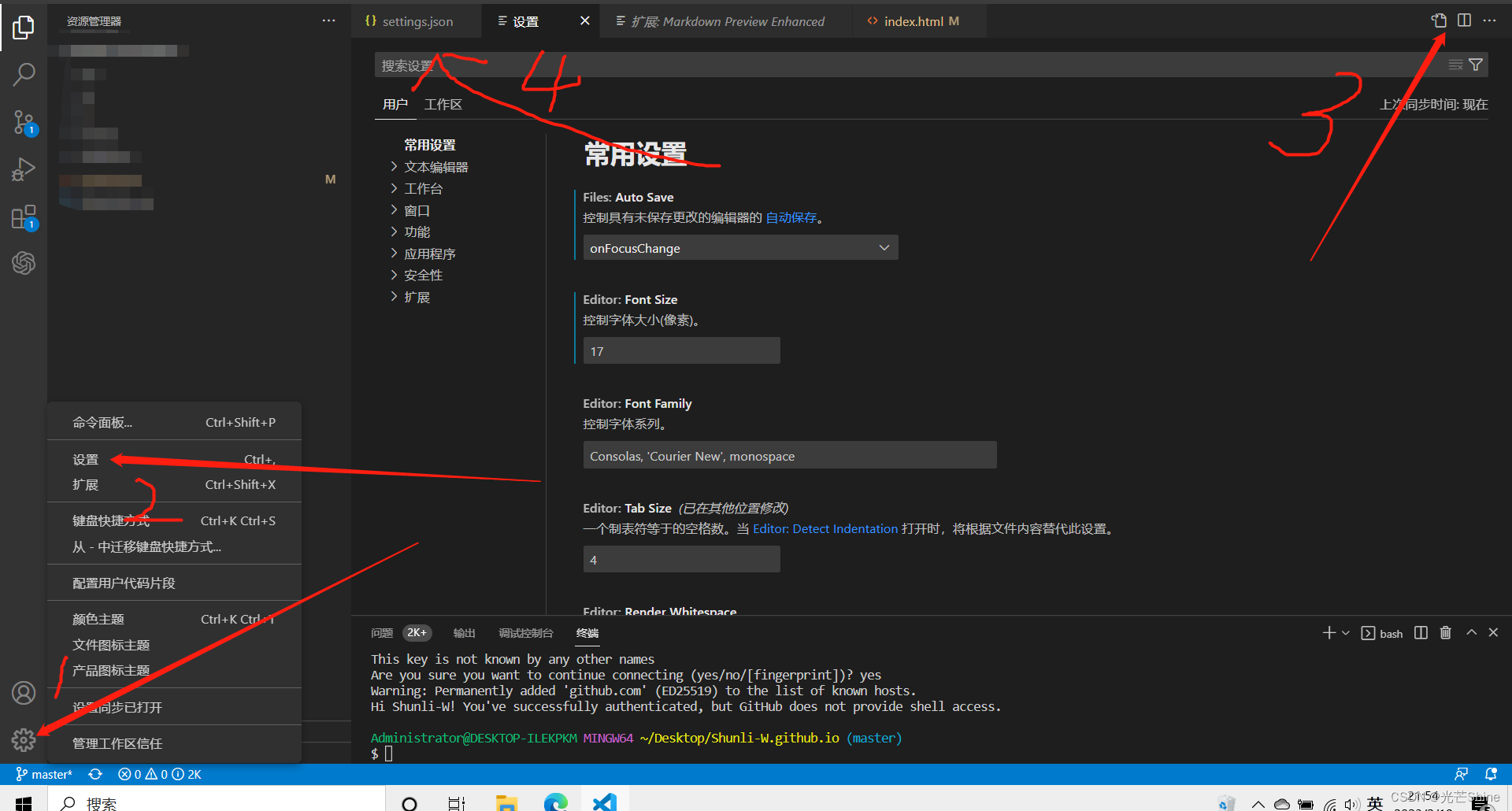Open Run and Debug view icon
Image resolution: width=1512 pixels, height=811 pixels.
tap(24, 169)
